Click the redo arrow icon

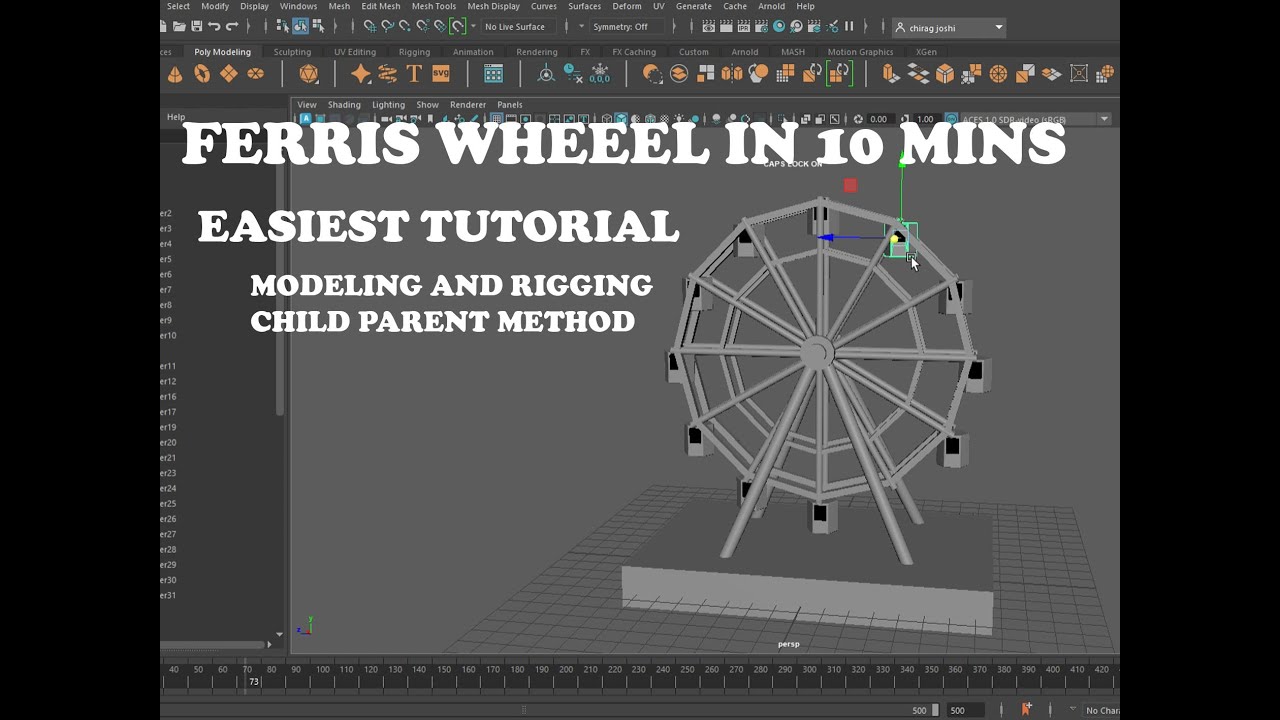[232, 27]
